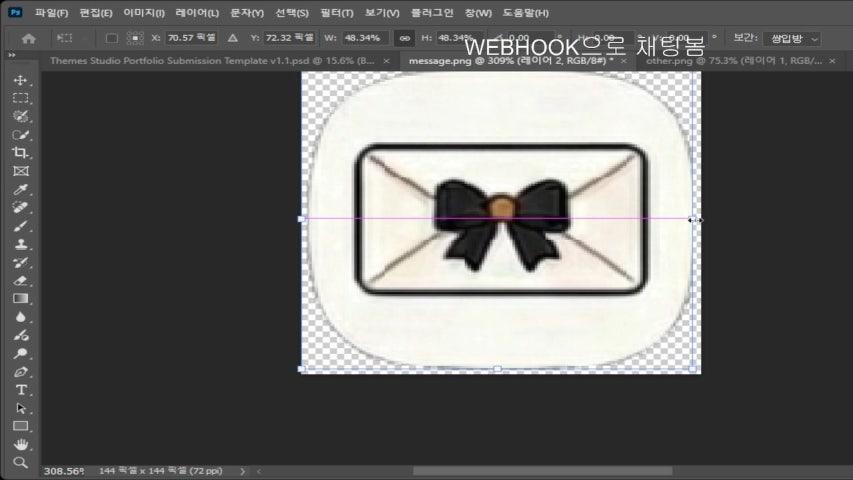
Task: Select the Path Selection tool
Action: [x=21, y=408]
